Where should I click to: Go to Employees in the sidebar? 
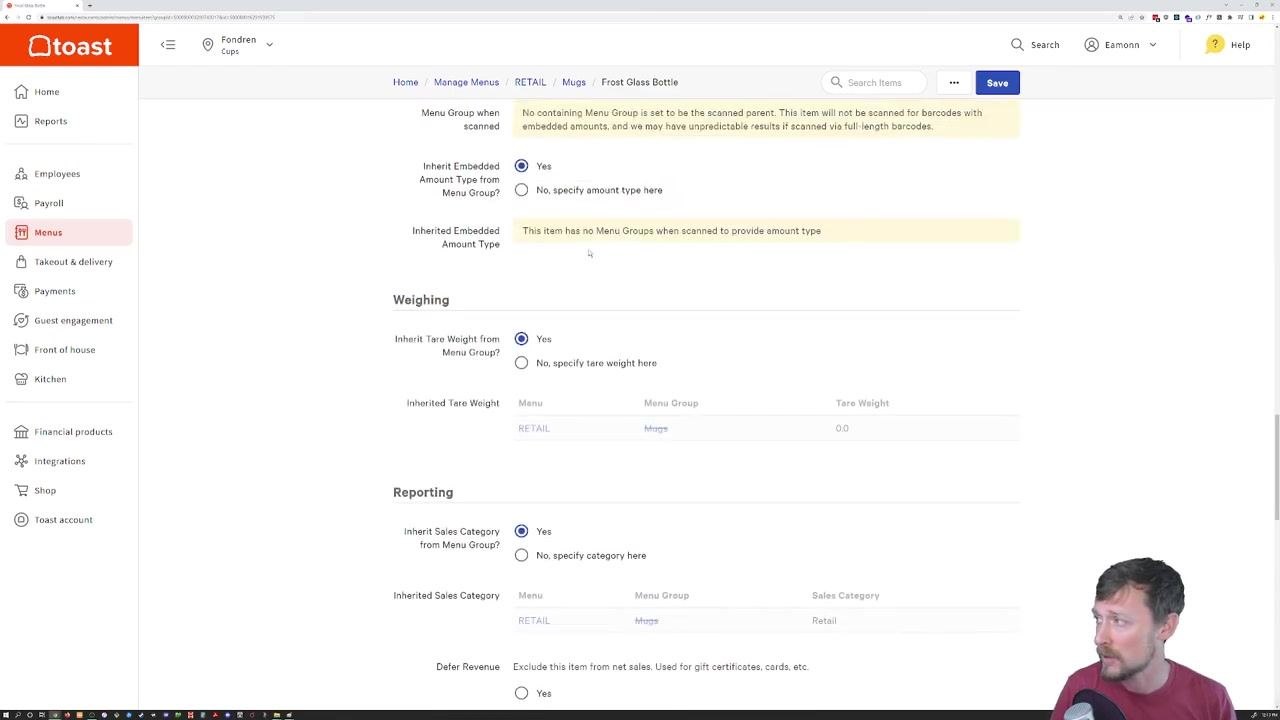69,174
